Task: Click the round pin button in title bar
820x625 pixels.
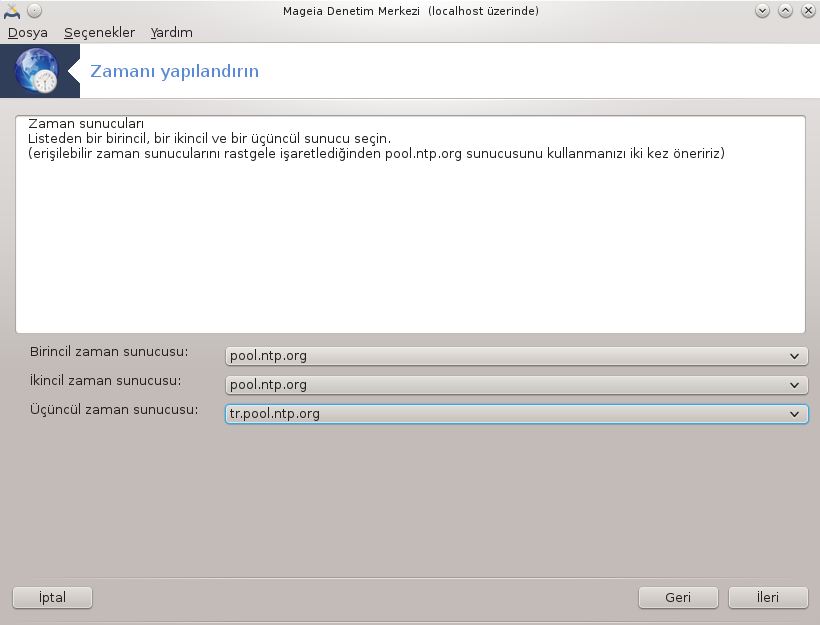Action: click(x=34, y=11)
